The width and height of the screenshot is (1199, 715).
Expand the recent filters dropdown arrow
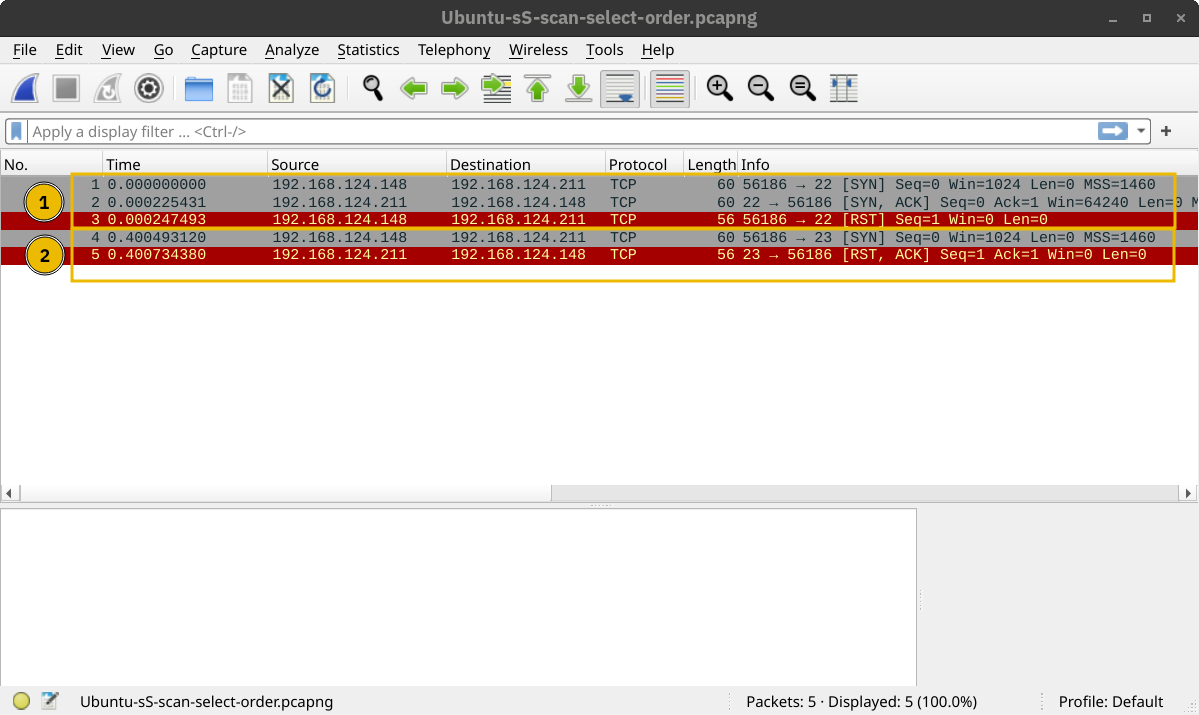click(x=1141, y=131)
